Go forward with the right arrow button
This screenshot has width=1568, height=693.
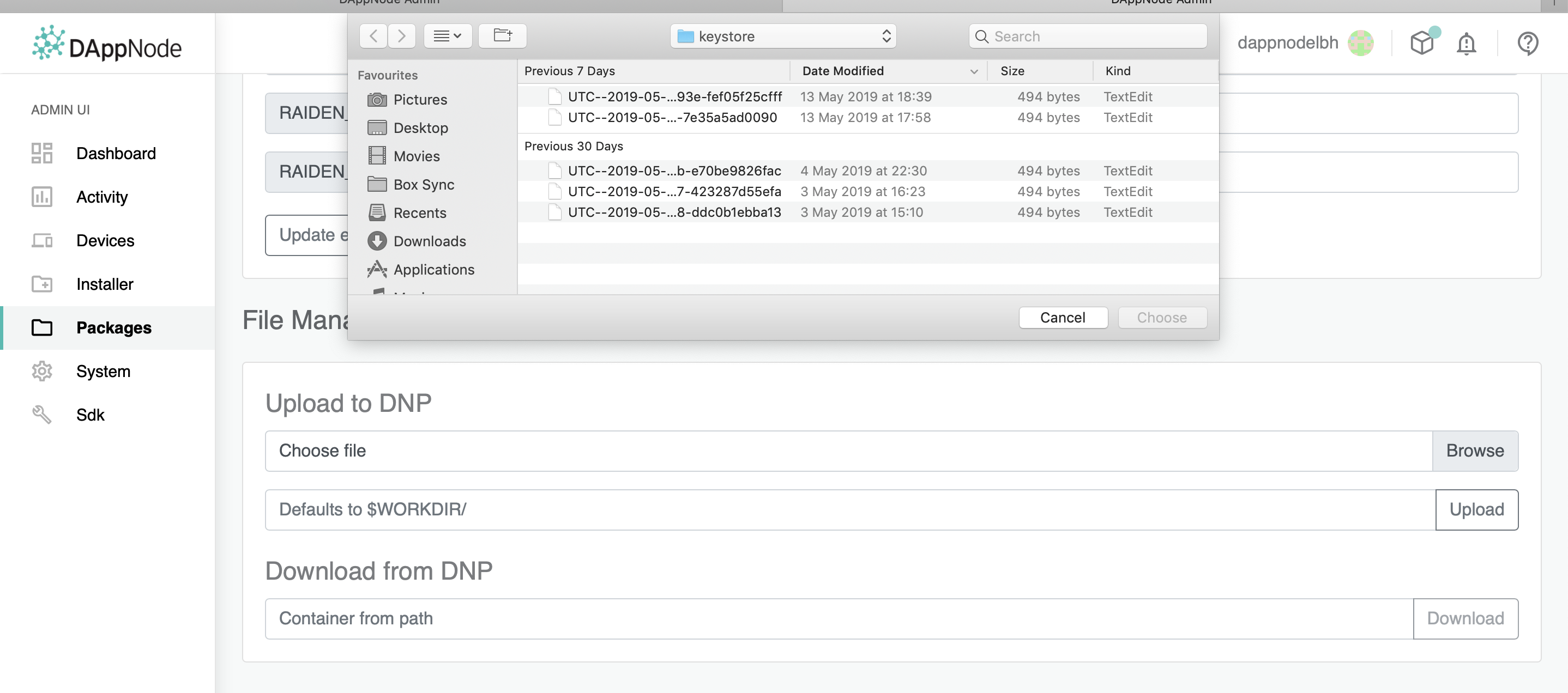point(402,36)
